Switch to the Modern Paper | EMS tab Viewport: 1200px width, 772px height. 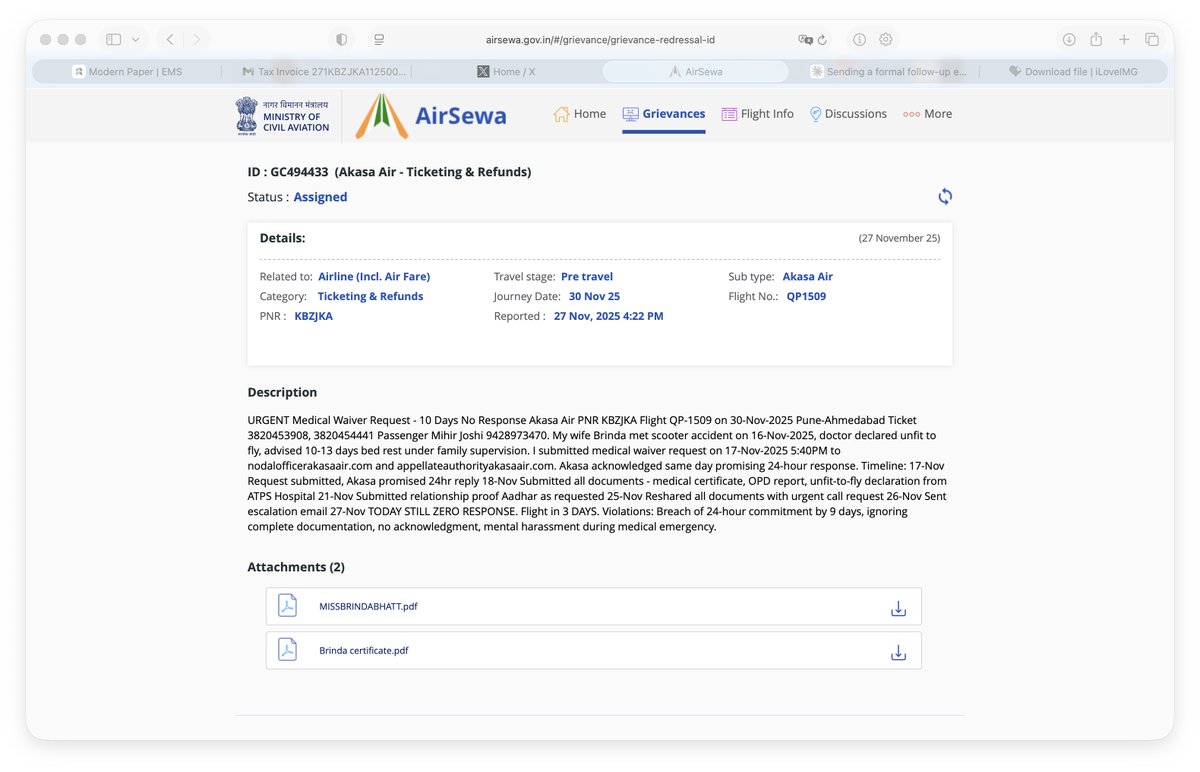click(127, 72)
